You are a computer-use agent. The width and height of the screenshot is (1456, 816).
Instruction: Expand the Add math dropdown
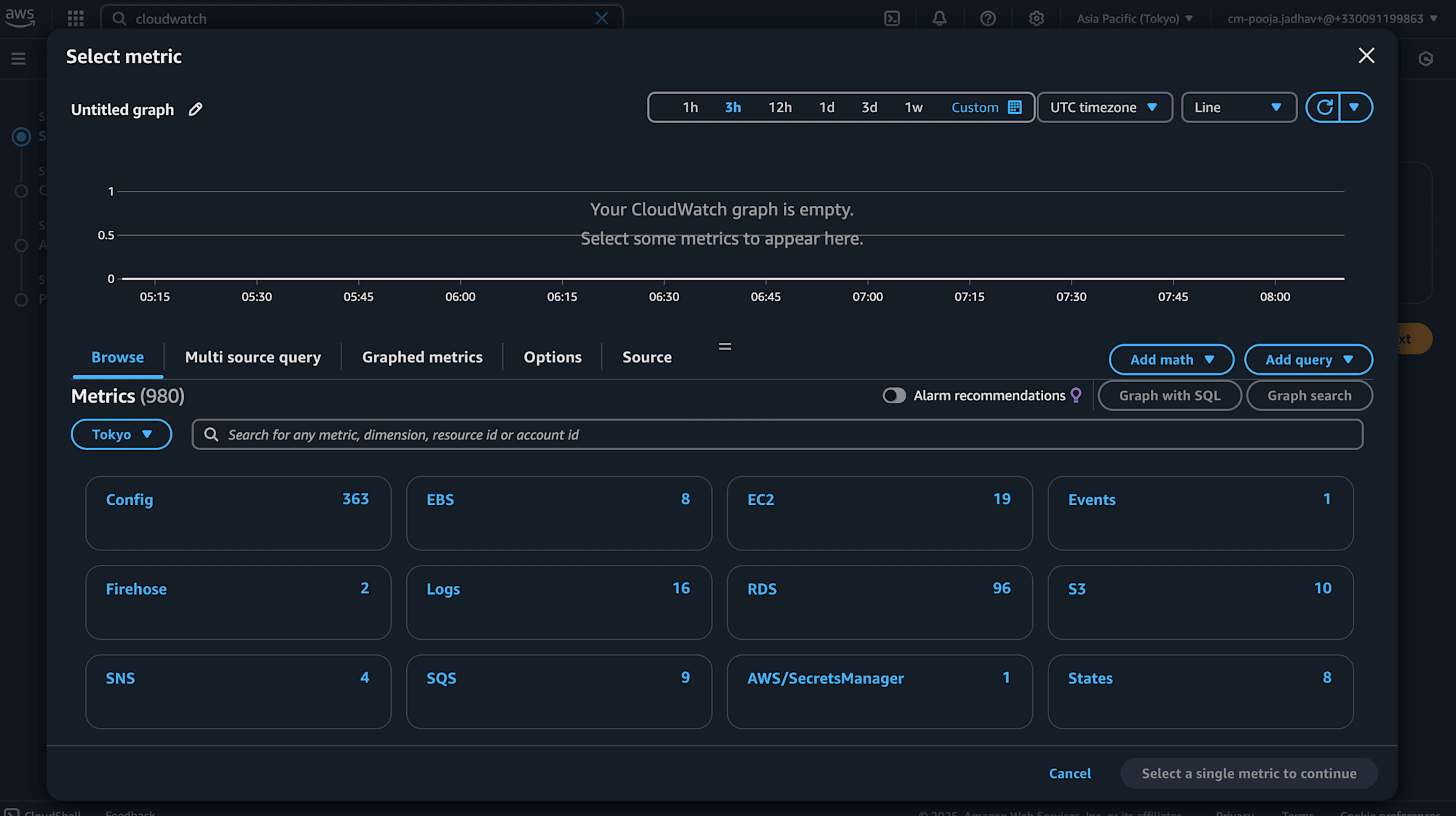(1171, 360)
